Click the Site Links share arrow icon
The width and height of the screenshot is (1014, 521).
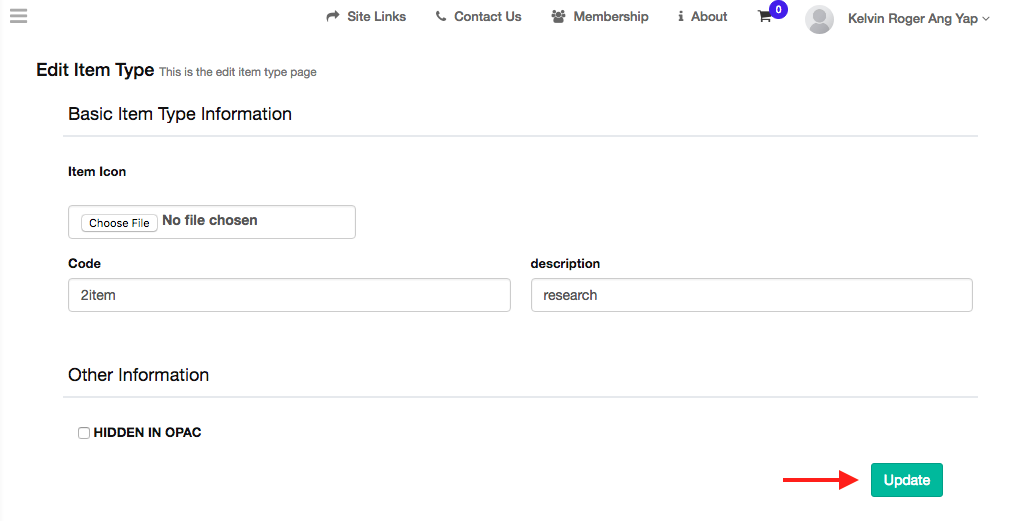(332, 16)
